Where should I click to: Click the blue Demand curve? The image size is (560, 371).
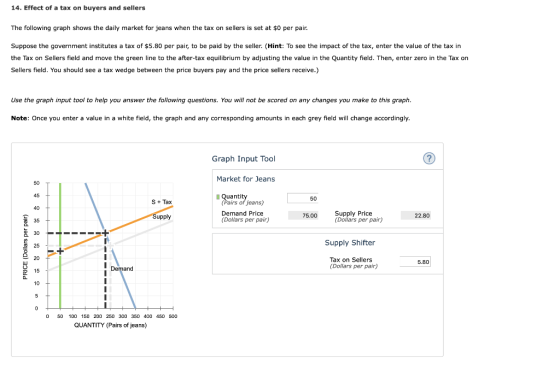[x=123, y=279]
